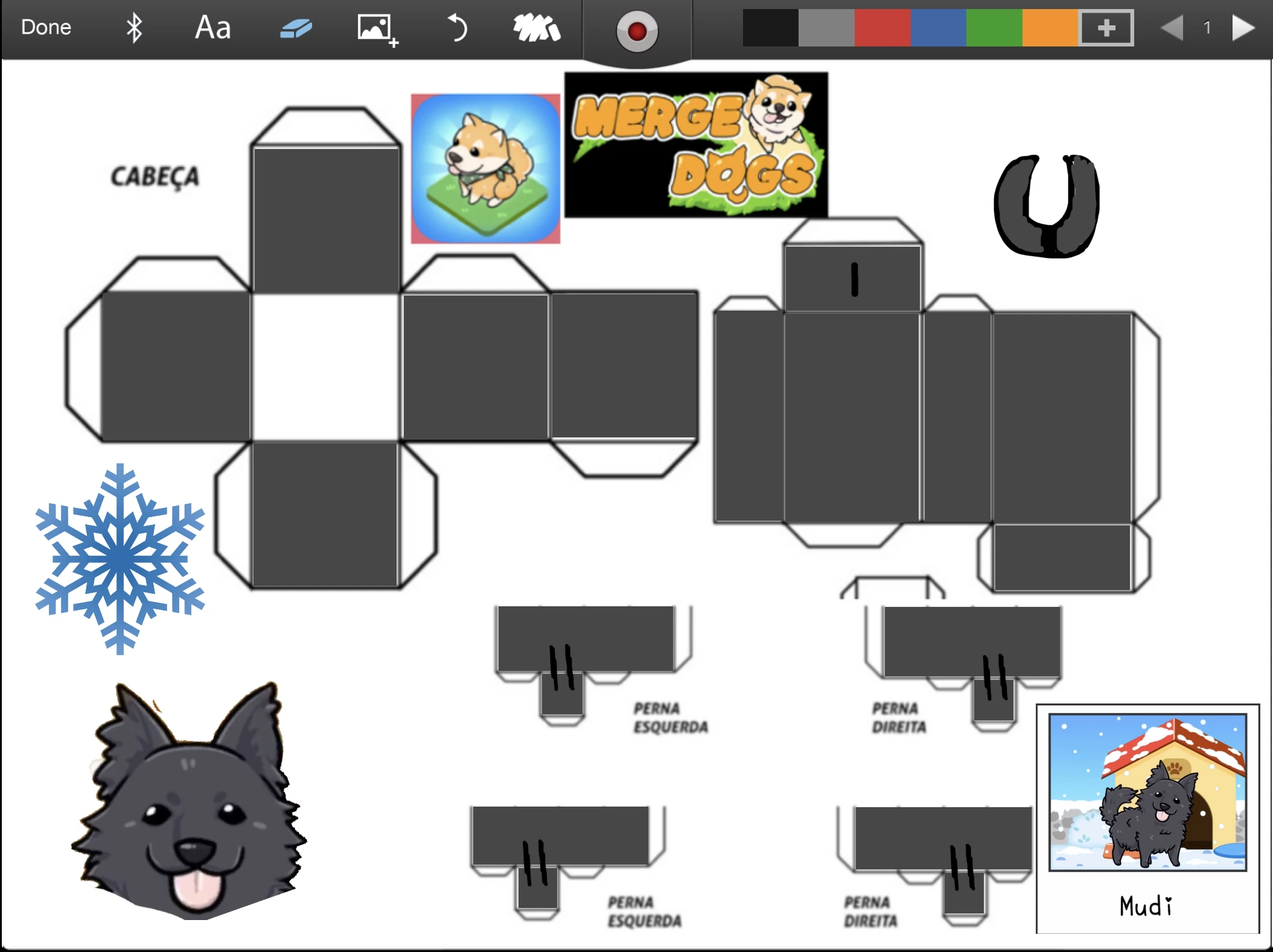Viewport: 1273px width, 952px height.
Task: Select the Mudi dog card image
Action: click(1147, 817)
